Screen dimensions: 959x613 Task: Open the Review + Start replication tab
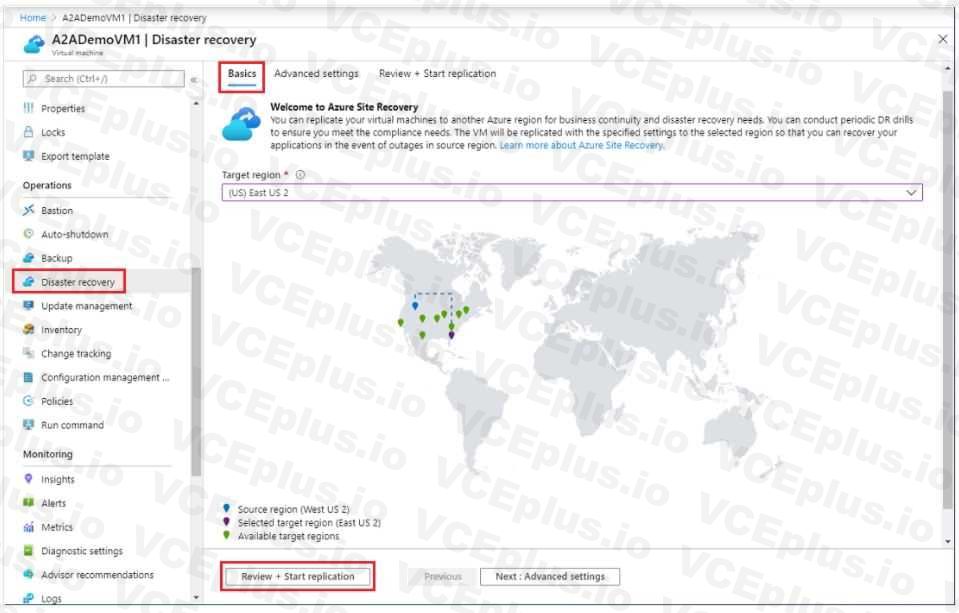tap(437, 73)
